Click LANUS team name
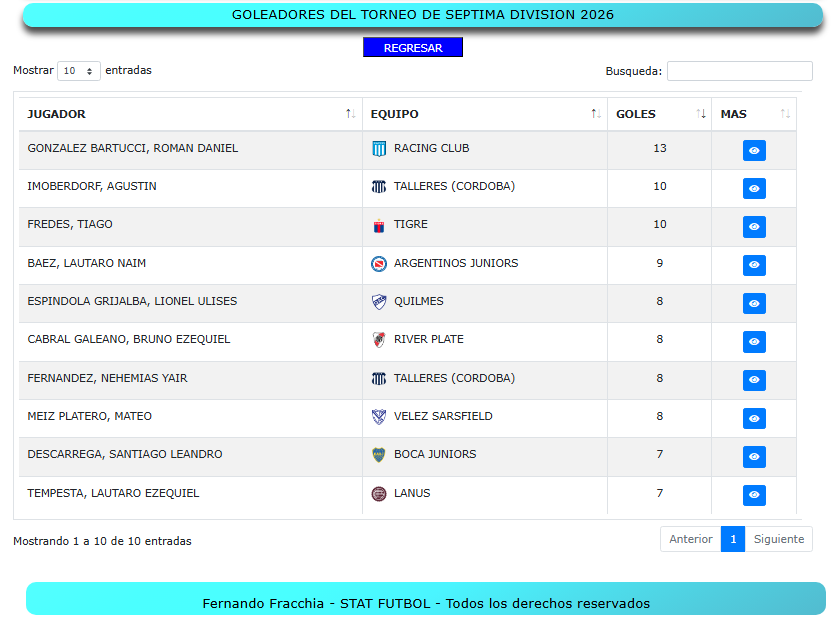The image size is (837, 627). [x=412, y=493]
